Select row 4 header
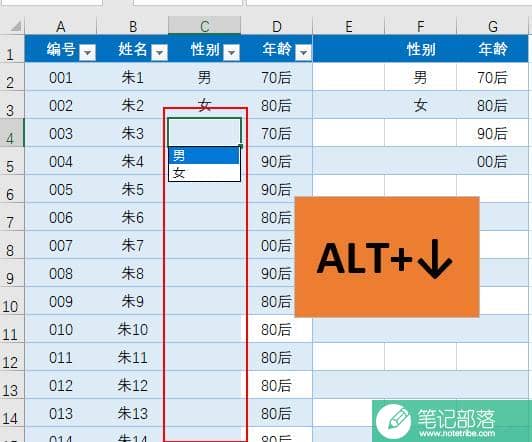This screenshot has height=442, width=532. click(12, 133)
